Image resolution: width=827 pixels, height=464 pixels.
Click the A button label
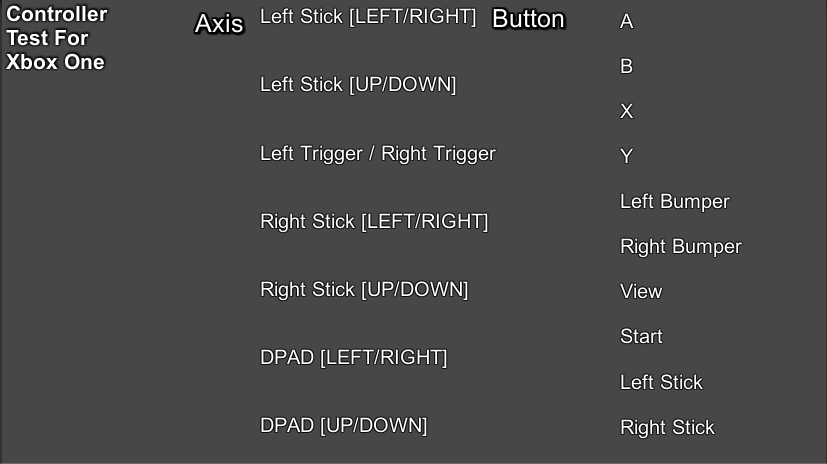point(626,22)
